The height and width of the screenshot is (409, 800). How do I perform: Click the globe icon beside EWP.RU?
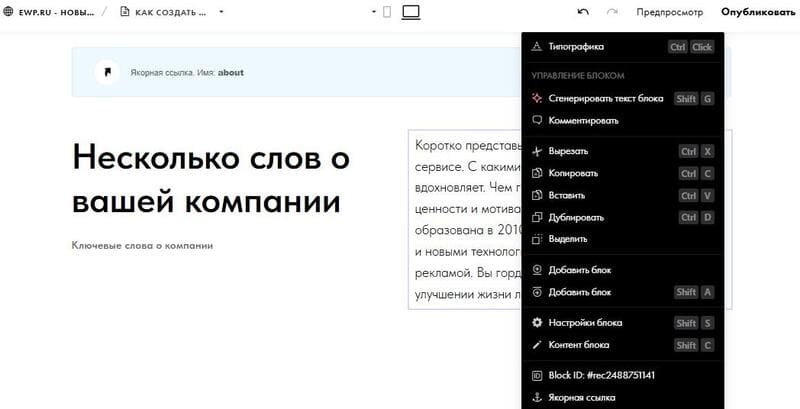pyautogui.click(x=8, y=12)
